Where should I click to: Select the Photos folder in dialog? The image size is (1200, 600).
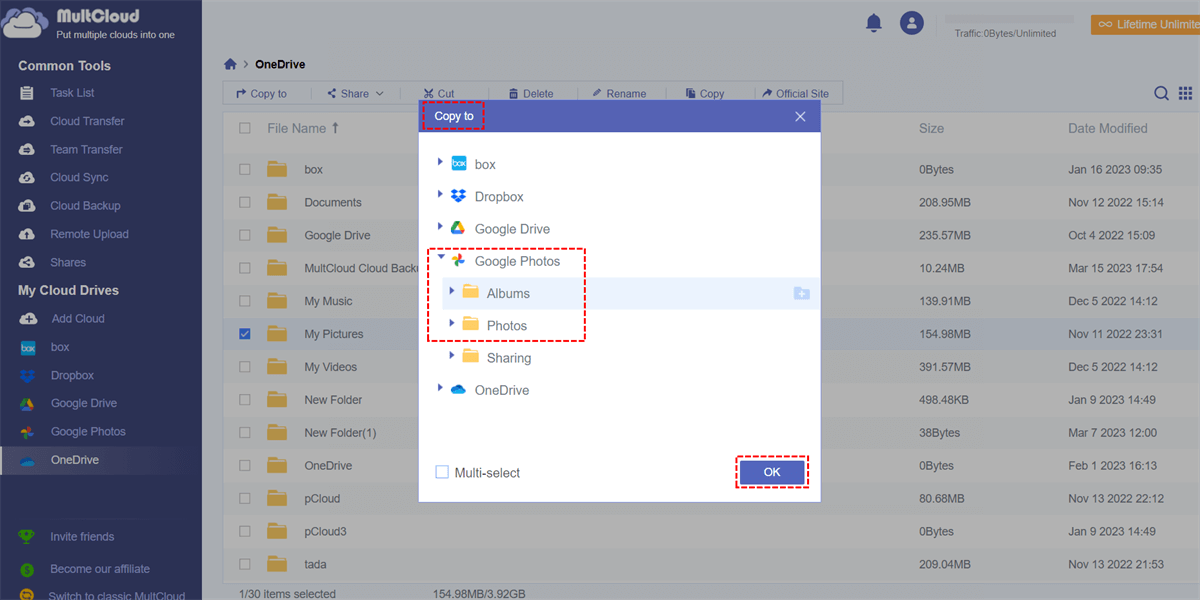pyautogui.click(x=507, y=325)
